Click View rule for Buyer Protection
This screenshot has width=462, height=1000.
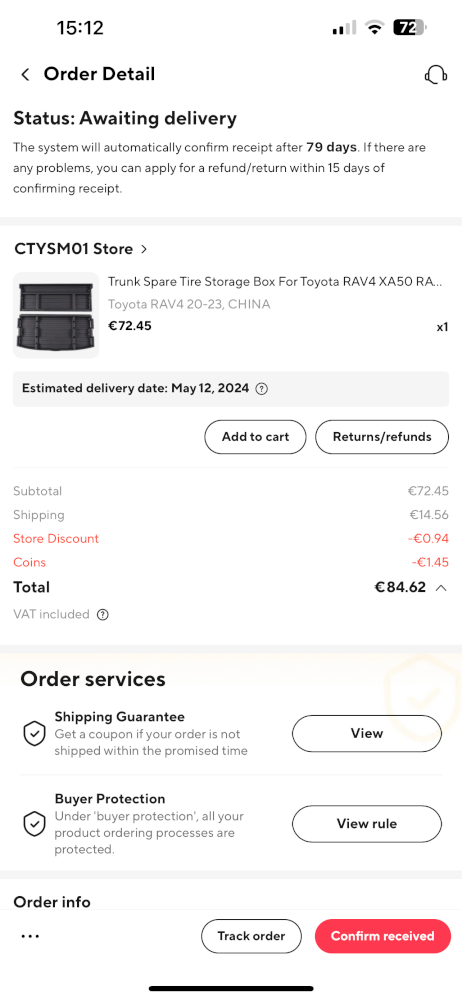[367, 824]
